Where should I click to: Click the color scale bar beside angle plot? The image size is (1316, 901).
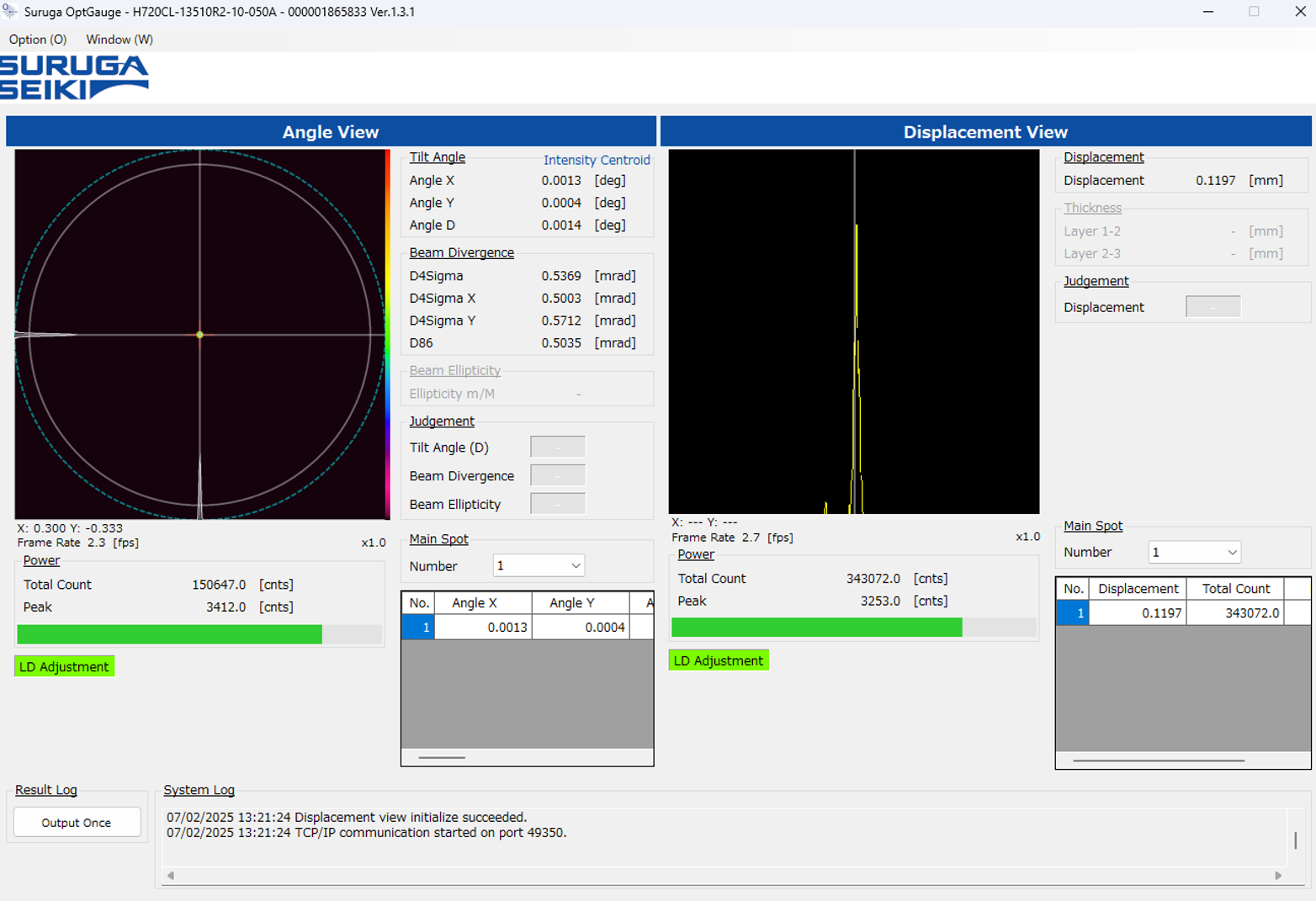(x=388, y=334)
